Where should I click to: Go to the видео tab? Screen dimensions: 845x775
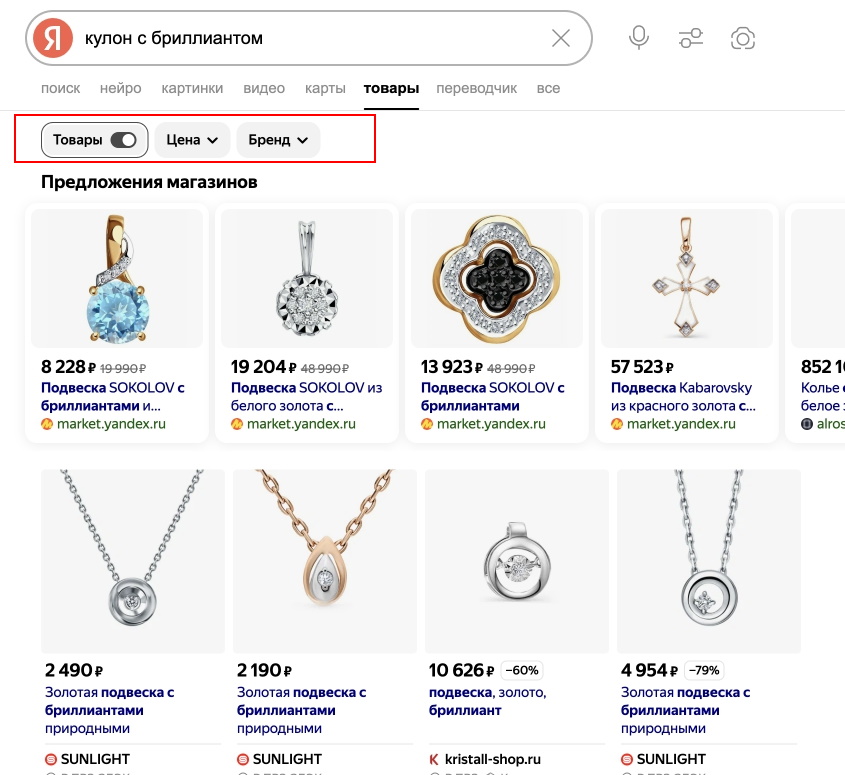(264, 88)
